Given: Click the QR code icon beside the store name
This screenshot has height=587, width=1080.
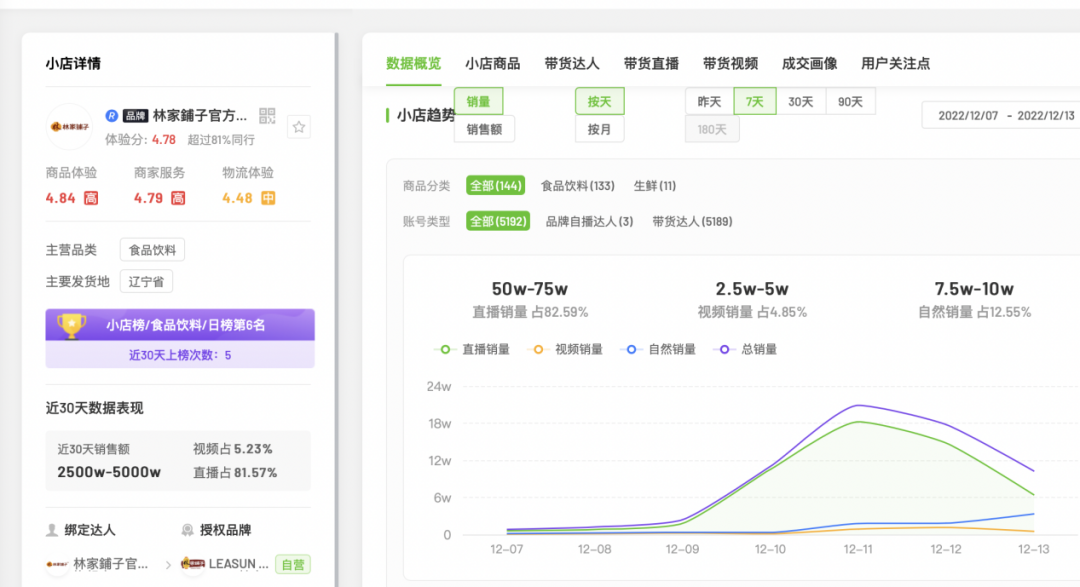Looking at the screenshot, I should click(x=266, y=115).
